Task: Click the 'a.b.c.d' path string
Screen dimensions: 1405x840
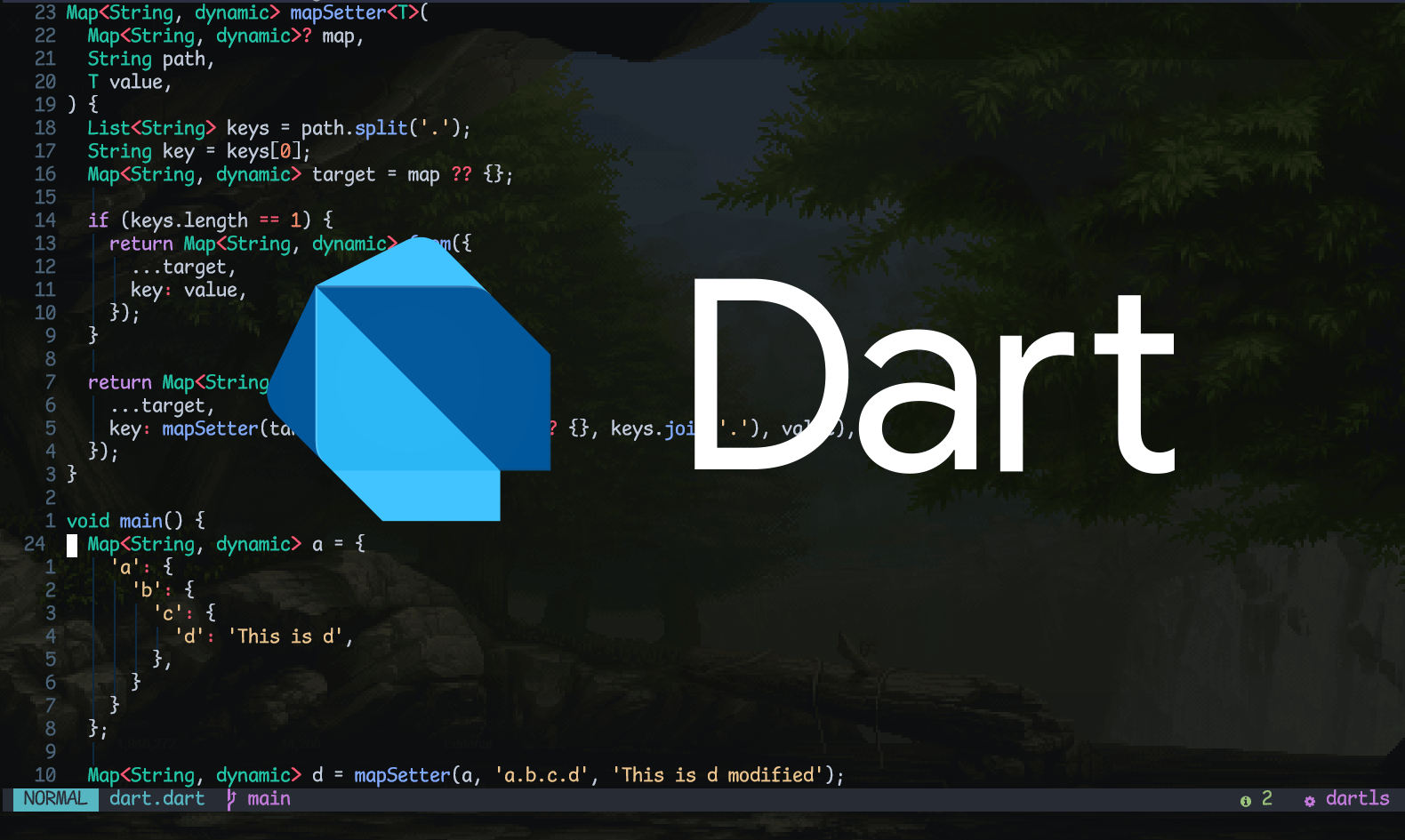Action: coord(542,776)
